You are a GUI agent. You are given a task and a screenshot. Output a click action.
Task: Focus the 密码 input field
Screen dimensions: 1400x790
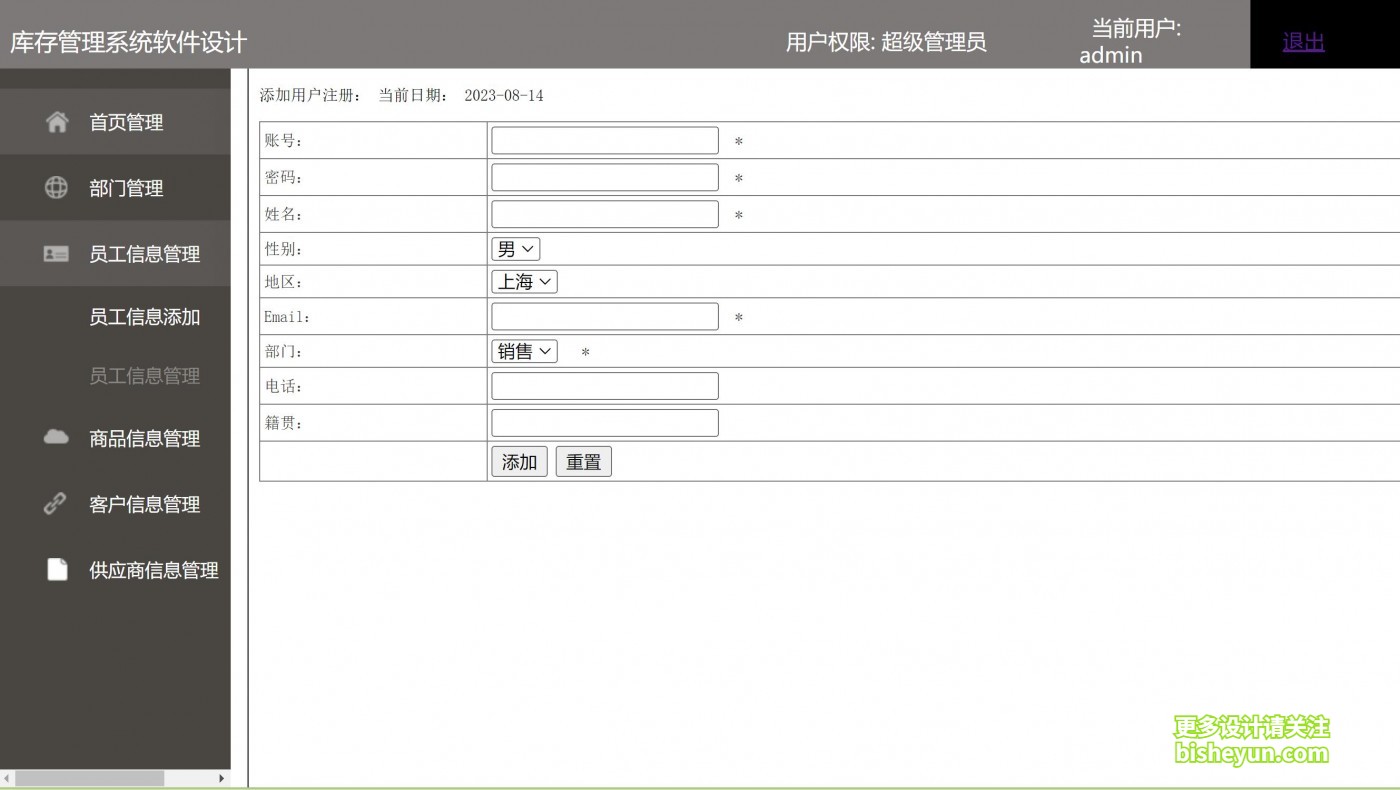[x=605, y=177]
